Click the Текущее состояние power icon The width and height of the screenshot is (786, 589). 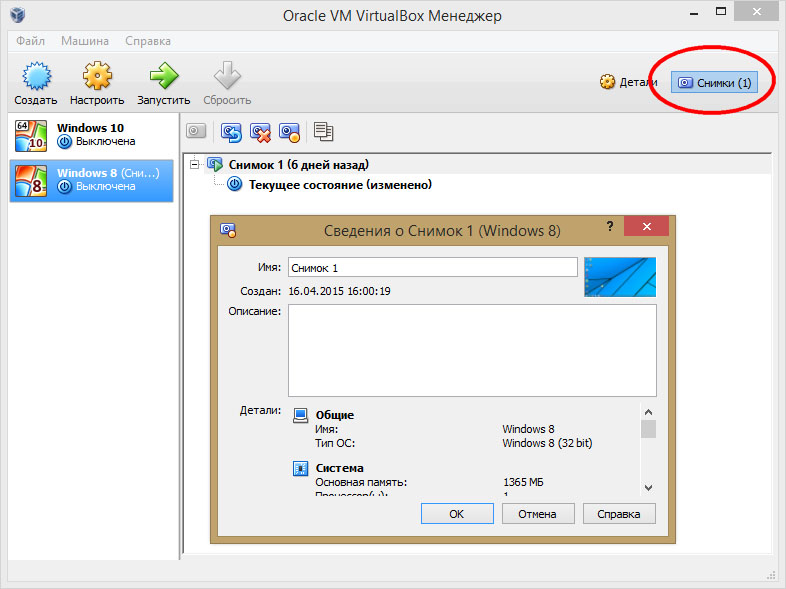coord(234,184)
